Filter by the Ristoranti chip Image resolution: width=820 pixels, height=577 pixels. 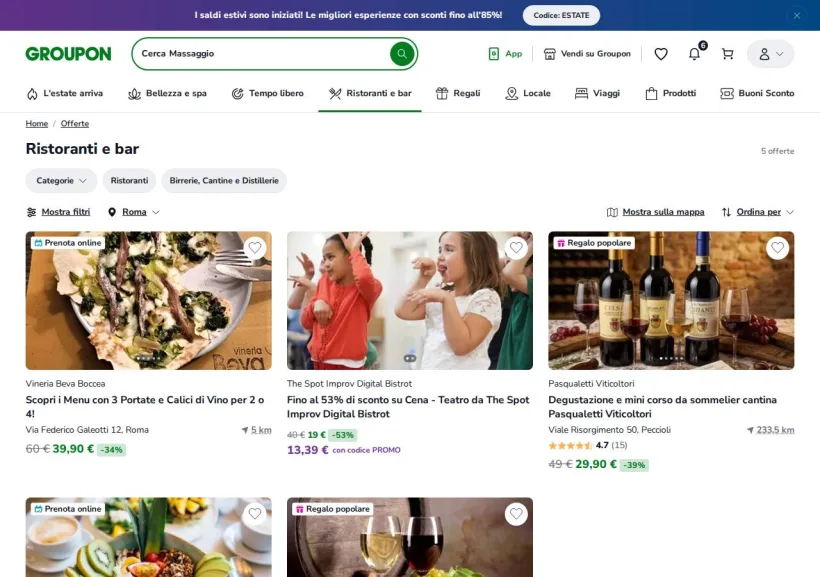129,180
